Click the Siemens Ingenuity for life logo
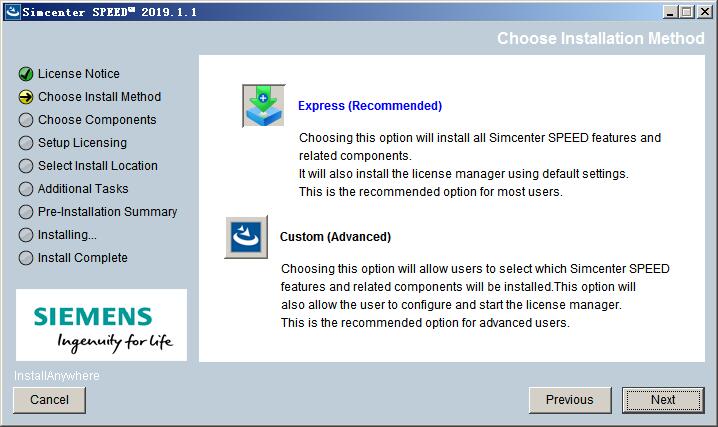 click(101, 325)
